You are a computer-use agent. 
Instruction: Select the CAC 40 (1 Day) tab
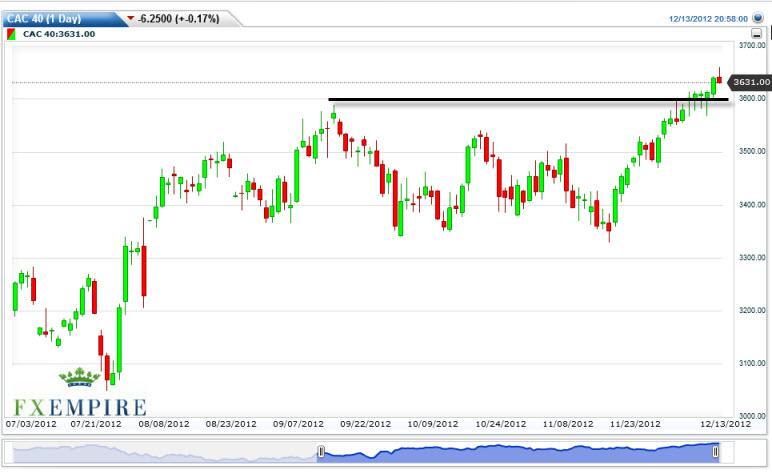point(60,18)
